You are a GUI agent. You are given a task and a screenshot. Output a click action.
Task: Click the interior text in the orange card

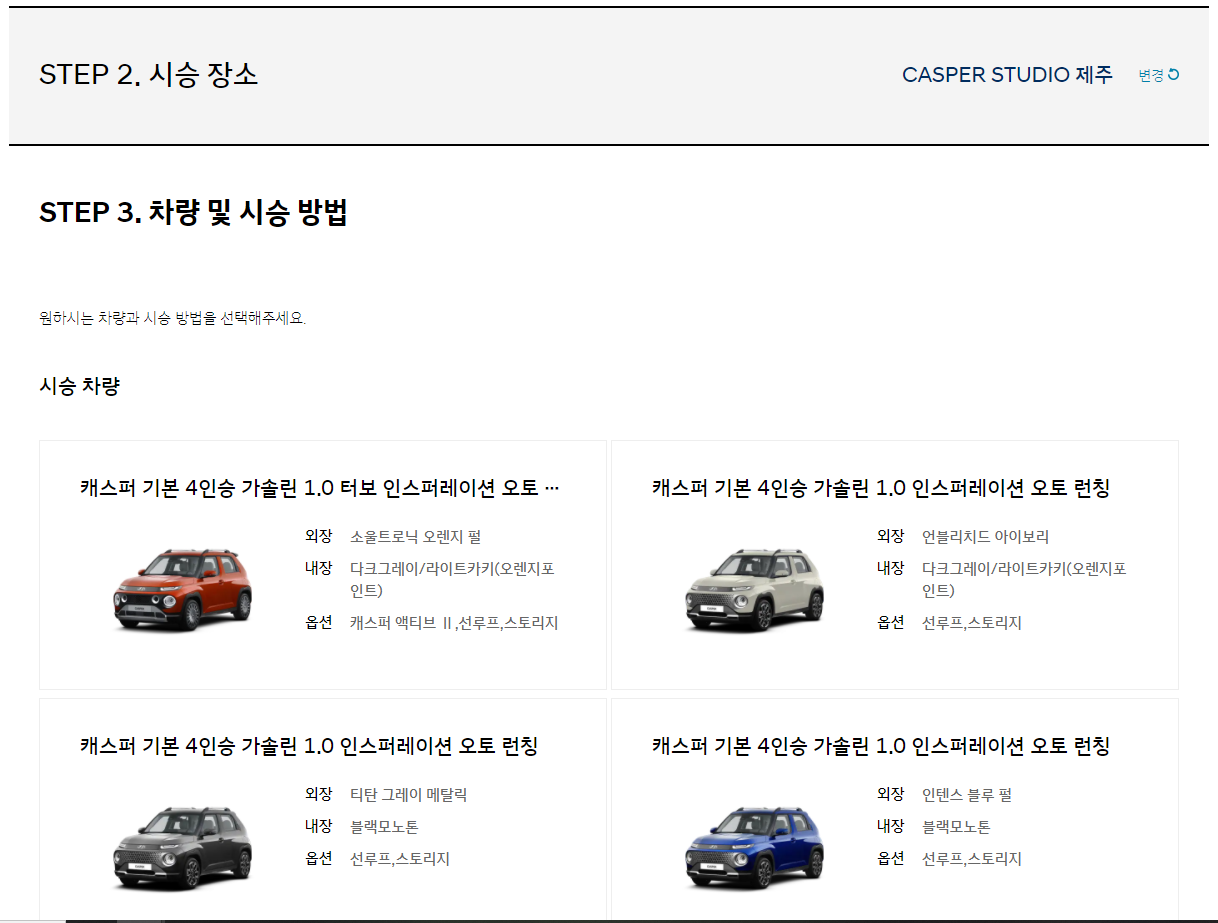point(452,580)
